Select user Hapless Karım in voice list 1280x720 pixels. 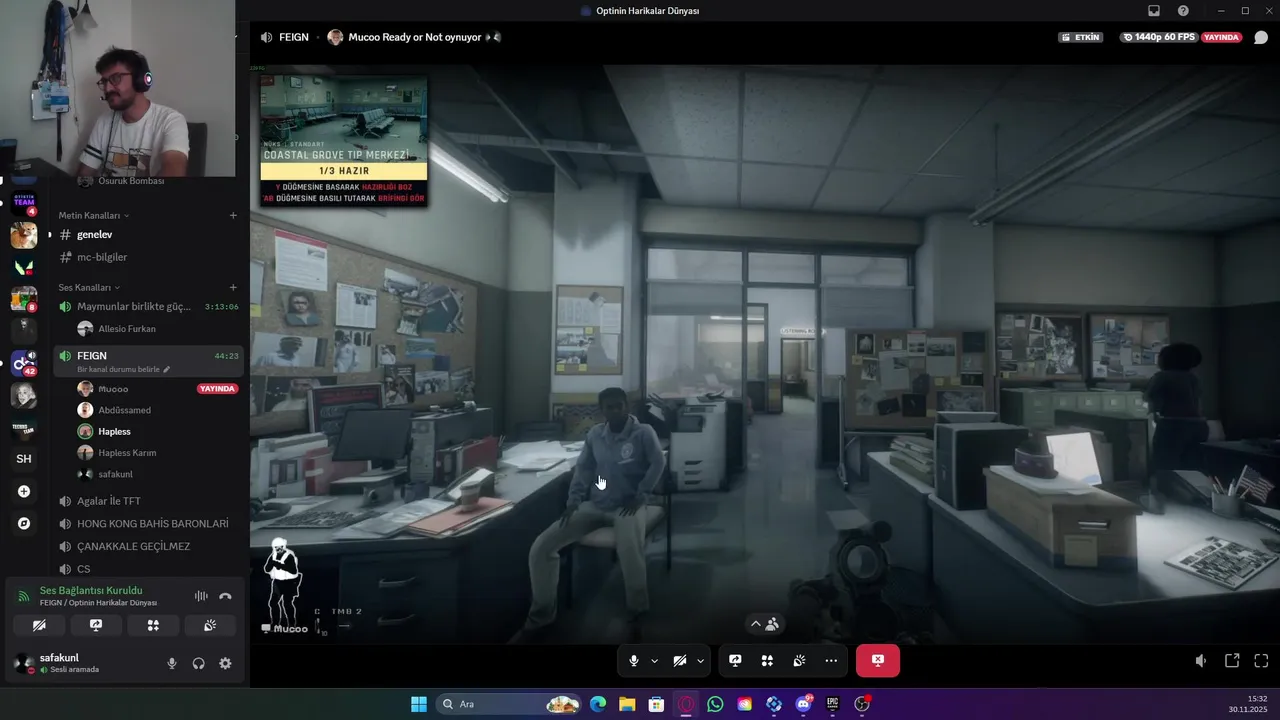[x=157, y=452]
